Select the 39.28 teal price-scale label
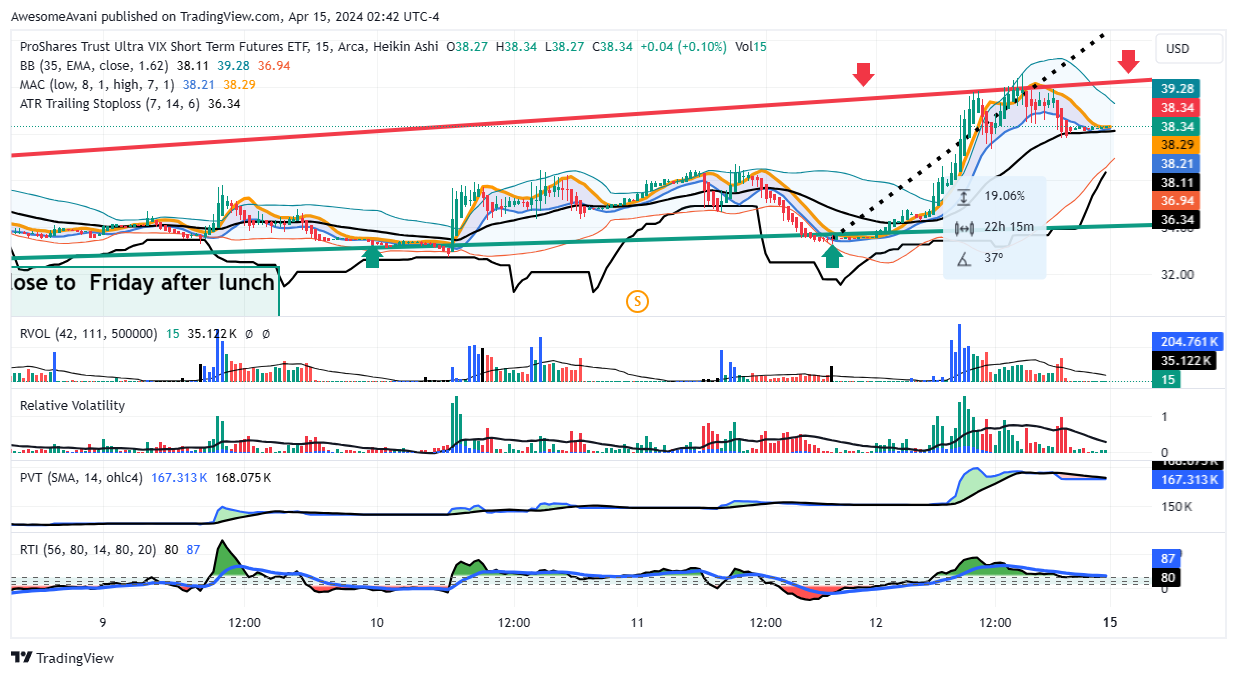The width and height of the screenshot is (1237, 677). coord(1177,88)
